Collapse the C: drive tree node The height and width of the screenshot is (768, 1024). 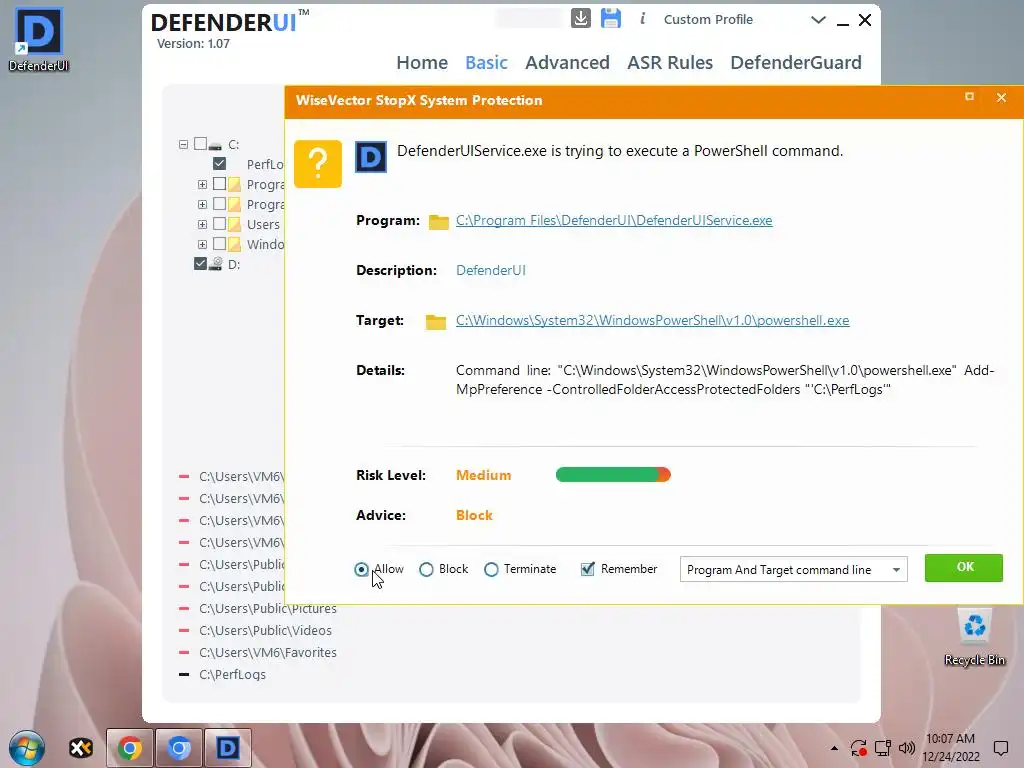pos(184,144)
